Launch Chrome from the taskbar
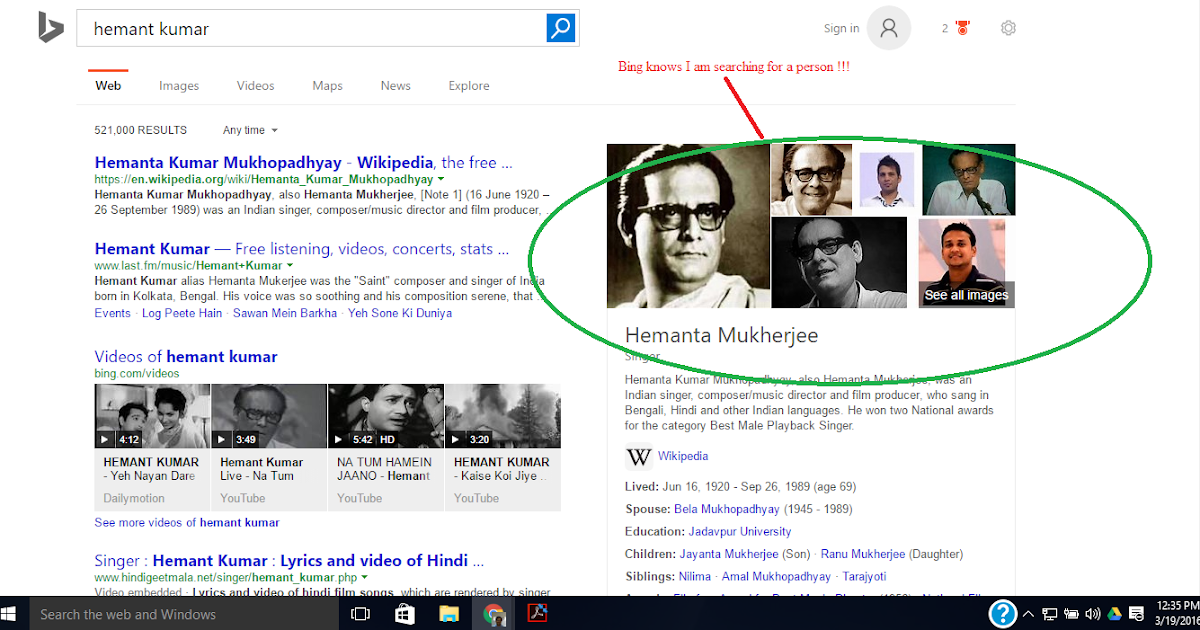 tap(494, 613)
